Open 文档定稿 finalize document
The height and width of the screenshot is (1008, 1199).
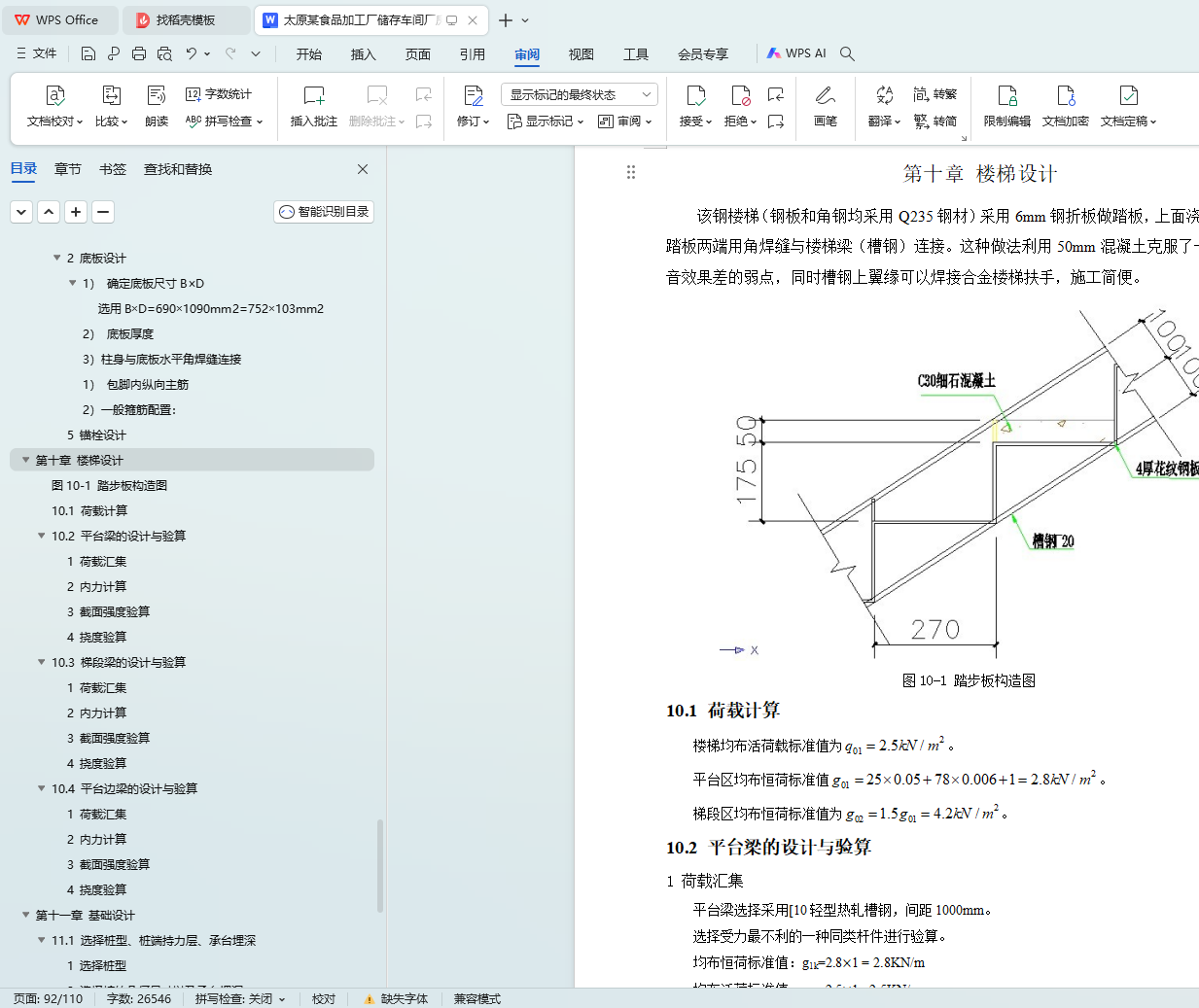1128,107
